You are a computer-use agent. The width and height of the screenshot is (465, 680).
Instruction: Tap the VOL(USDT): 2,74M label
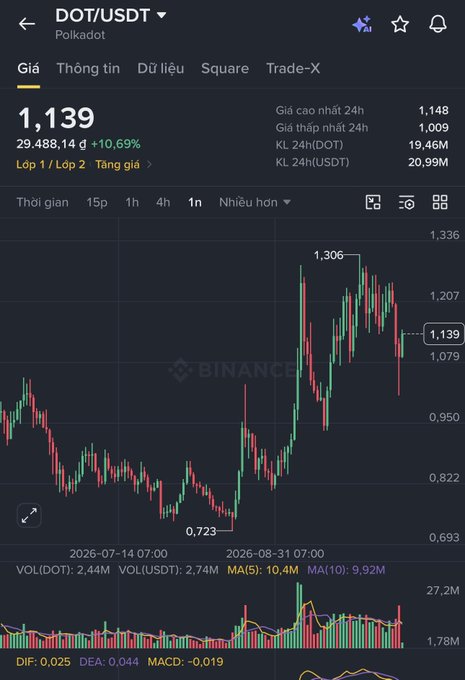coord(169,570)
